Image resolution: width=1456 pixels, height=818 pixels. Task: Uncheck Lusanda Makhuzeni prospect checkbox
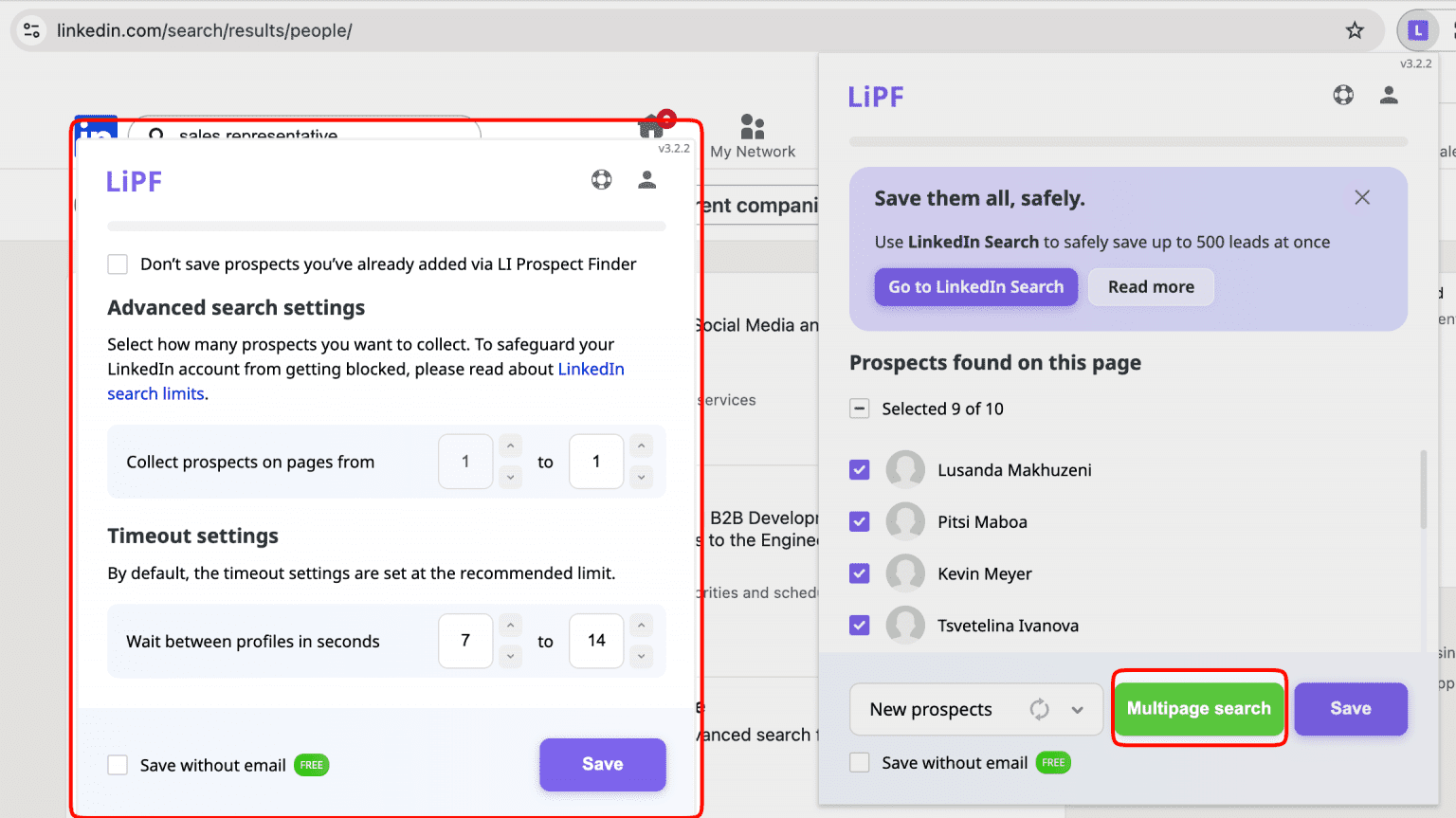860,470
